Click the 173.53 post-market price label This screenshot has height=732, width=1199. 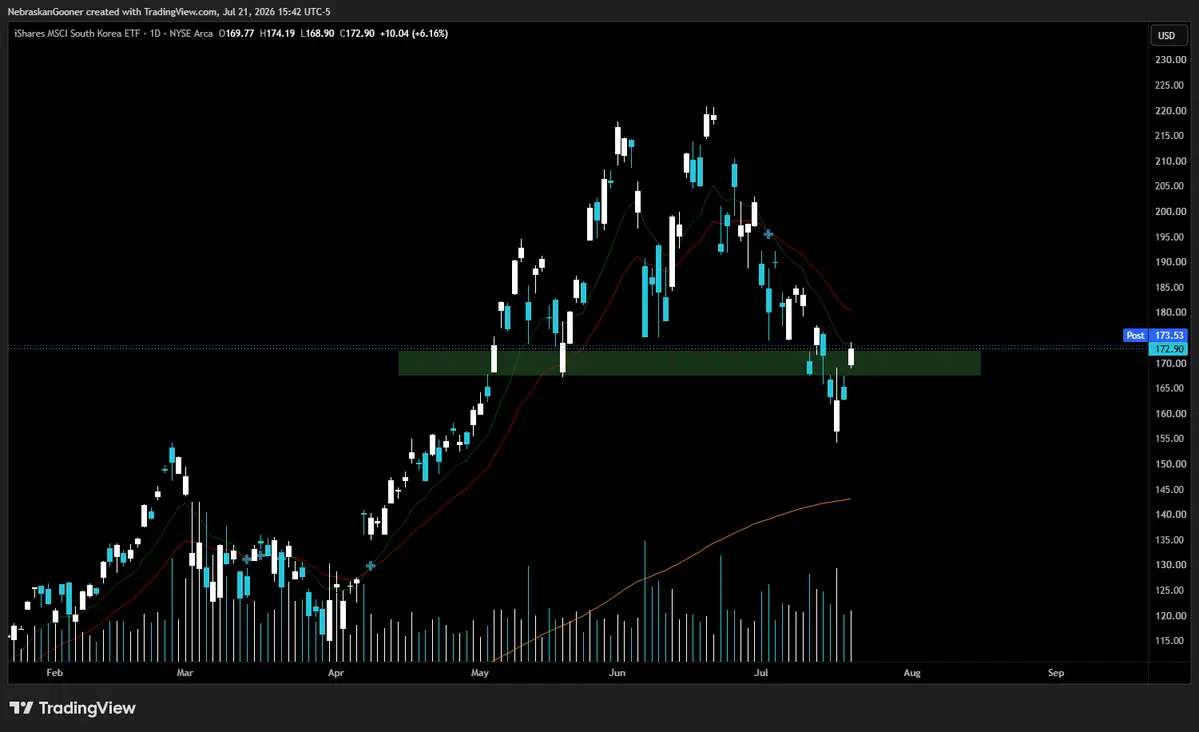[1169, 335]
